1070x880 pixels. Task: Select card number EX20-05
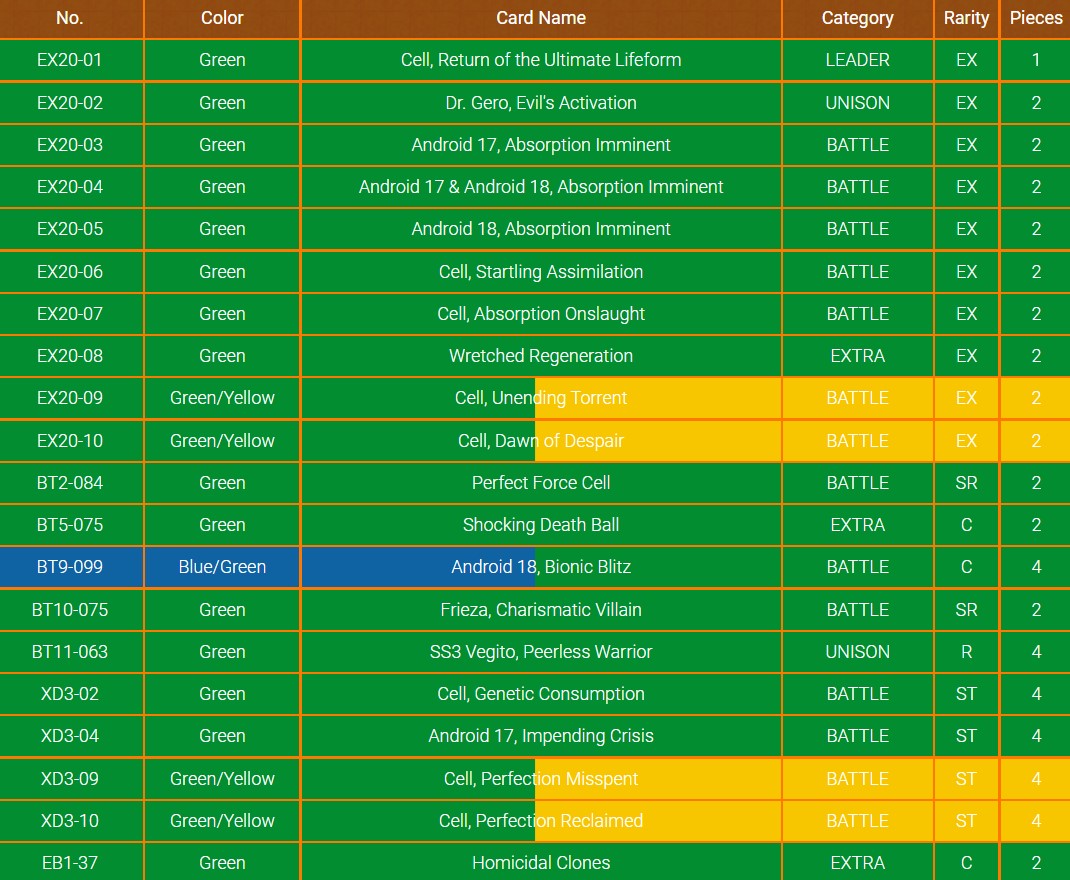click(x=70, y=229)
